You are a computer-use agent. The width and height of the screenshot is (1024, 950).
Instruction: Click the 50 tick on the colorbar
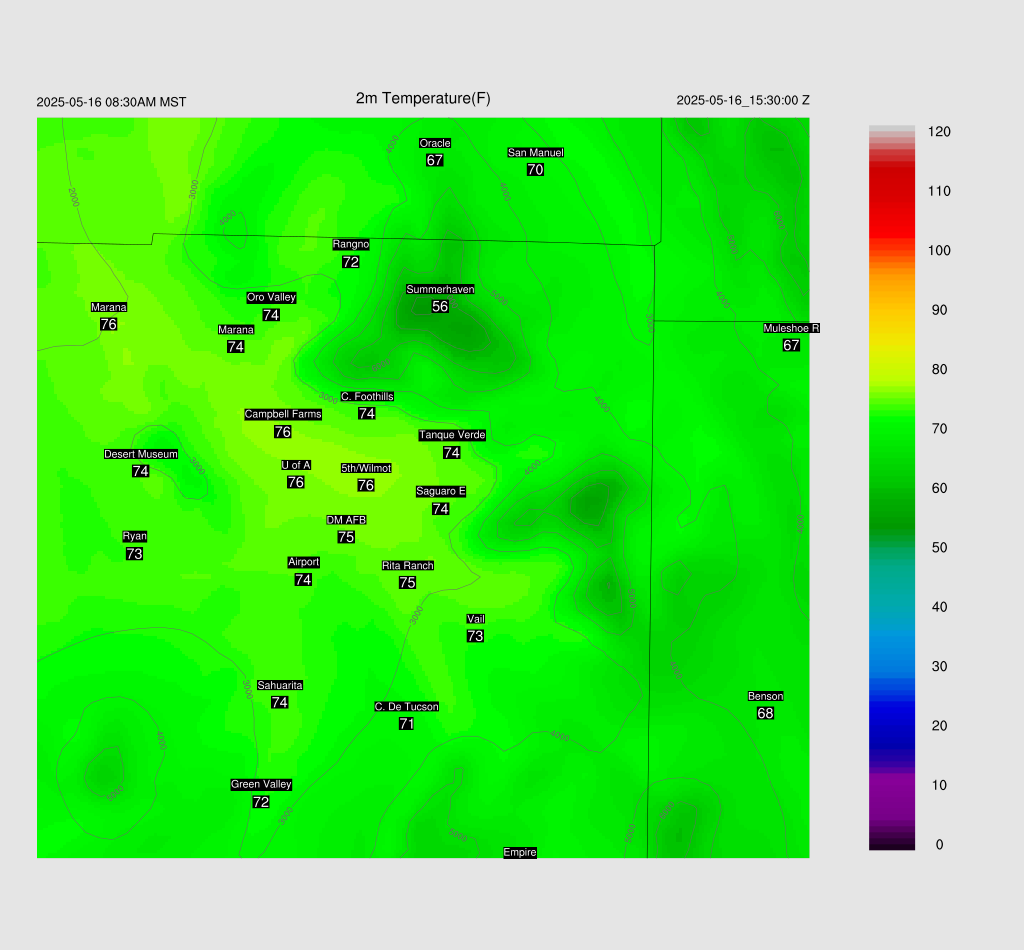click(x=939, y=548)
